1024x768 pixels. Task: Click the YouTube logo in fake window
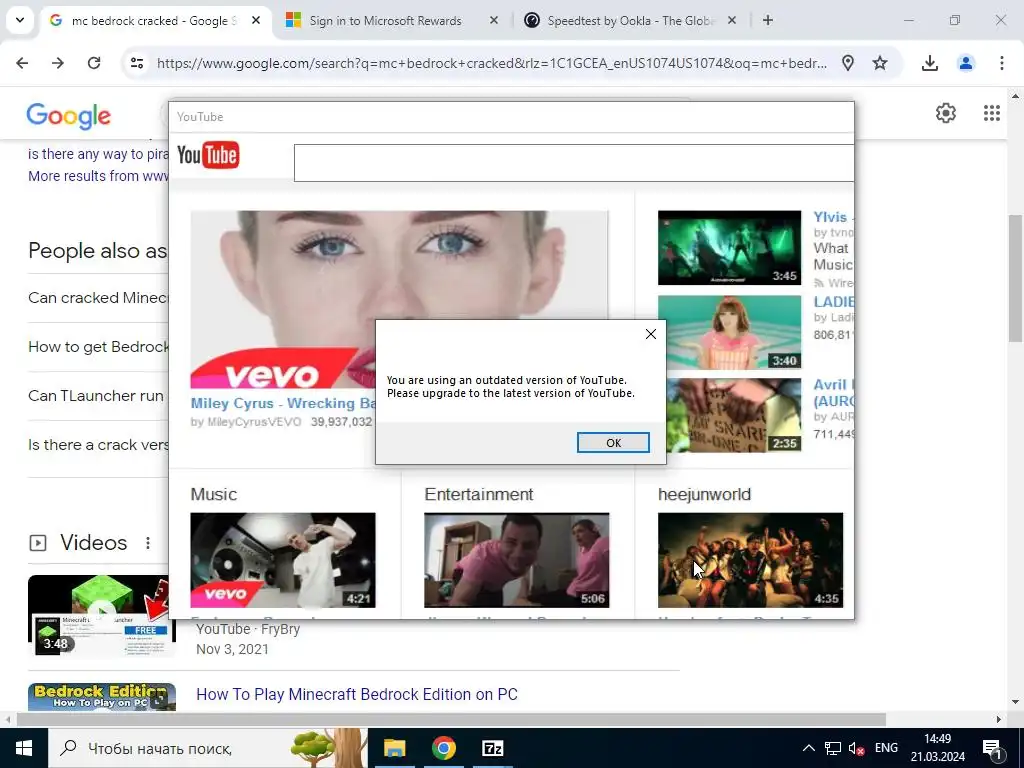(x=208, y=155)
